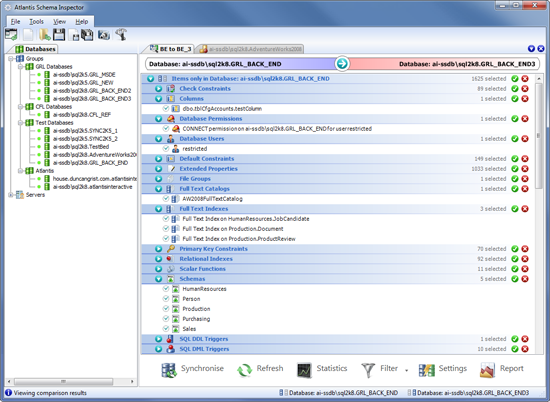The width and height of the screenshot is (550, 402).
Task: Open the Statistics chart icon
Action: tap(304, 370)
